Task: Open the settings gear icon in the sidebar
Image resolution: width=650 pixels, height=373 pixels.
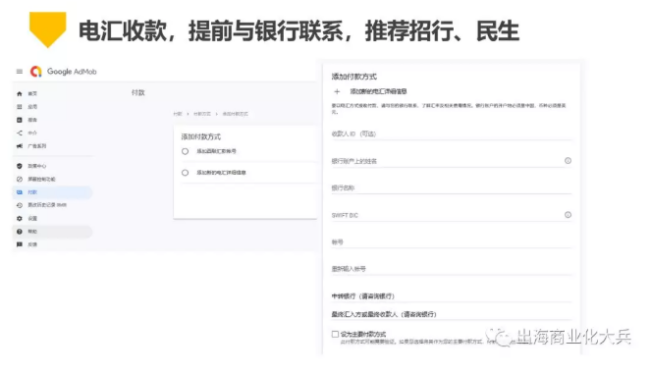Action: (19, 218)
